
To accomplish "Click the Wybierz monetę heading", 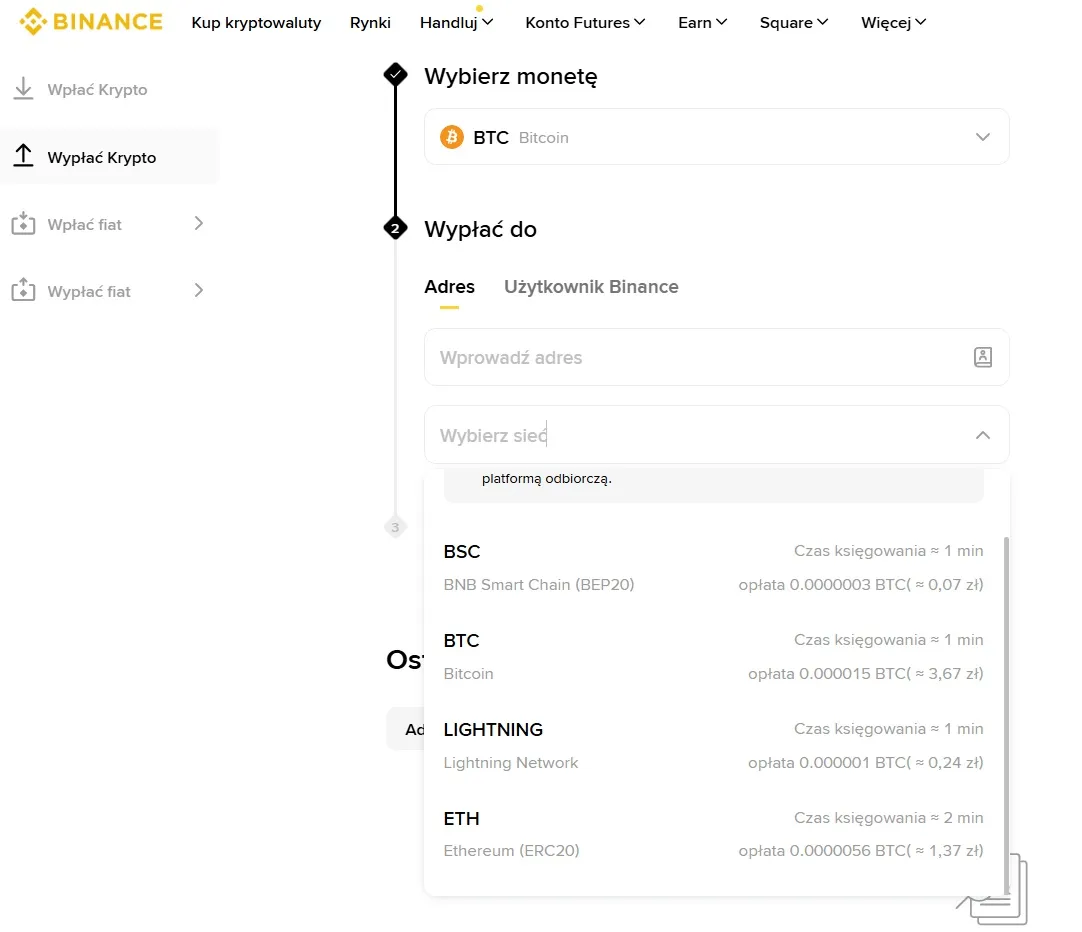I will (511, 76).
